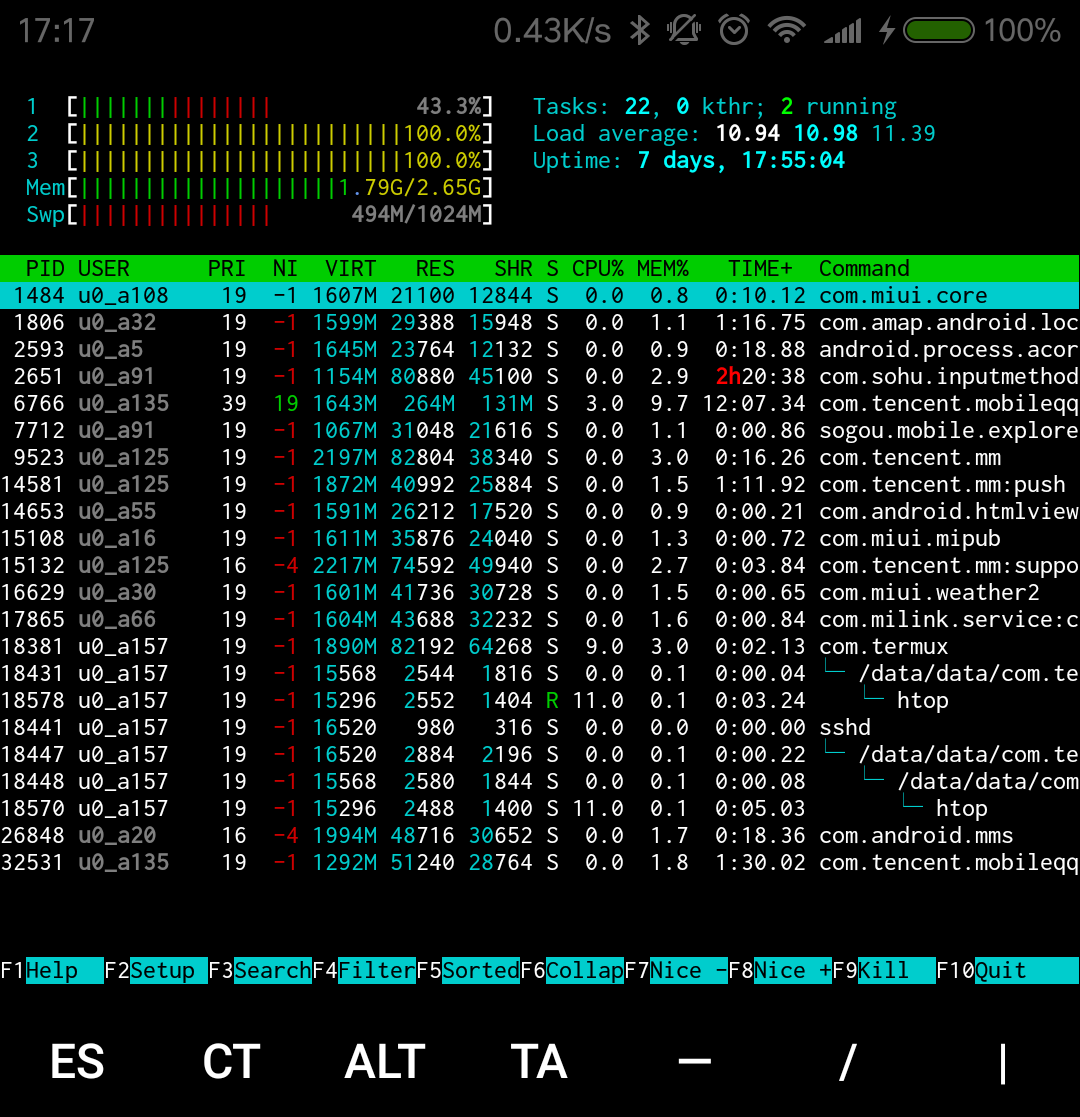Tap the silent mode bell icon
The height and width of the screenshot is (1117, 1080).
pos(684,31)
